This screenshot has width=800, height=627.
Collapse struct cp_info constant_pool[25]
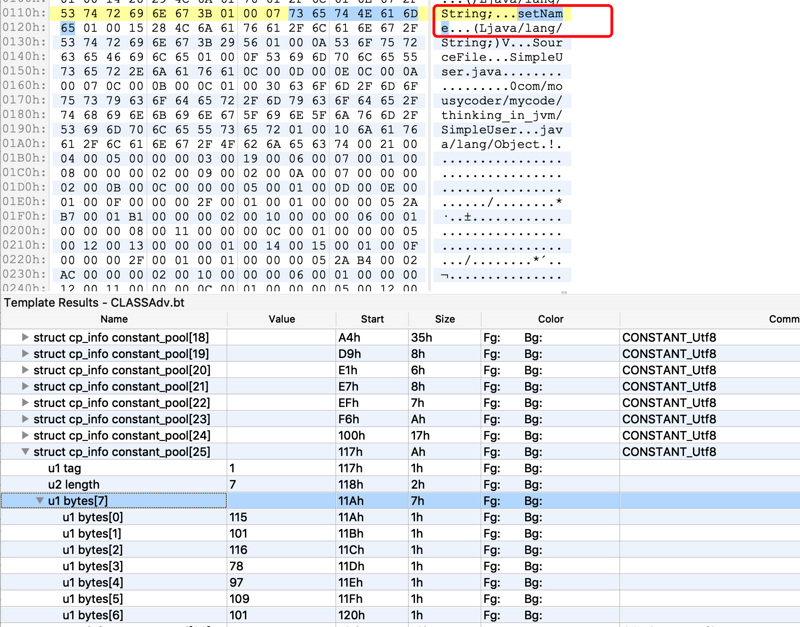pos(24,452)
